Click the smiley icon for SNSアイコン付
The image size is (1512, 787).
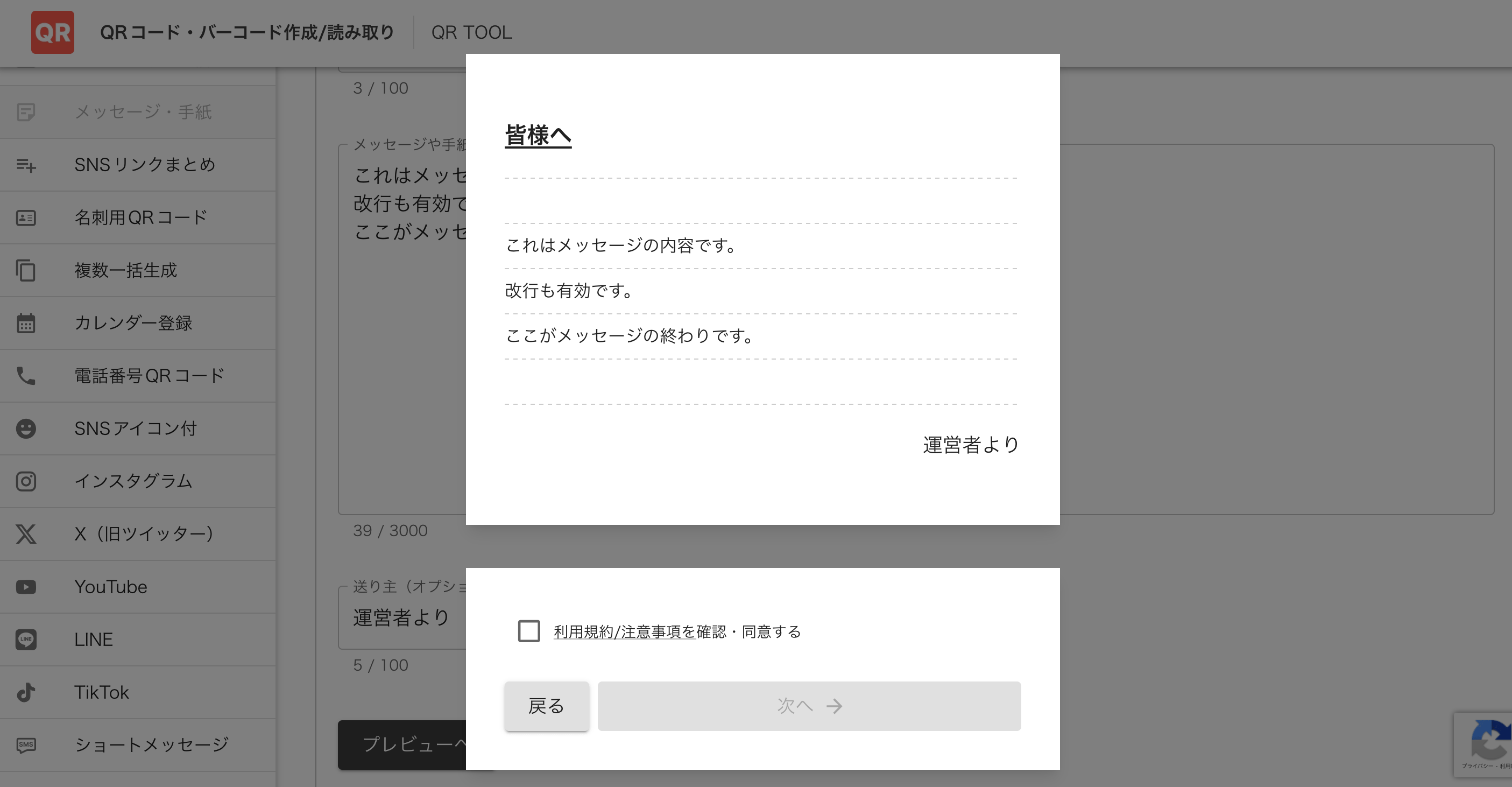click(26, 428)
